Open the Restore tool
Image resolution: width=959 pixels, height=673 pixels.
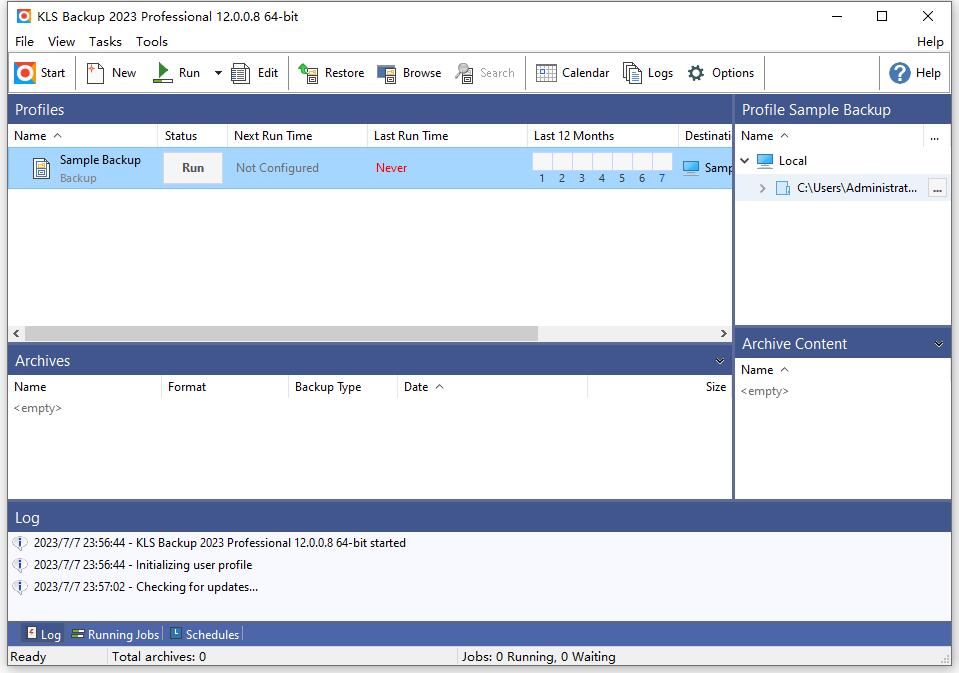(x=331, y=72)
